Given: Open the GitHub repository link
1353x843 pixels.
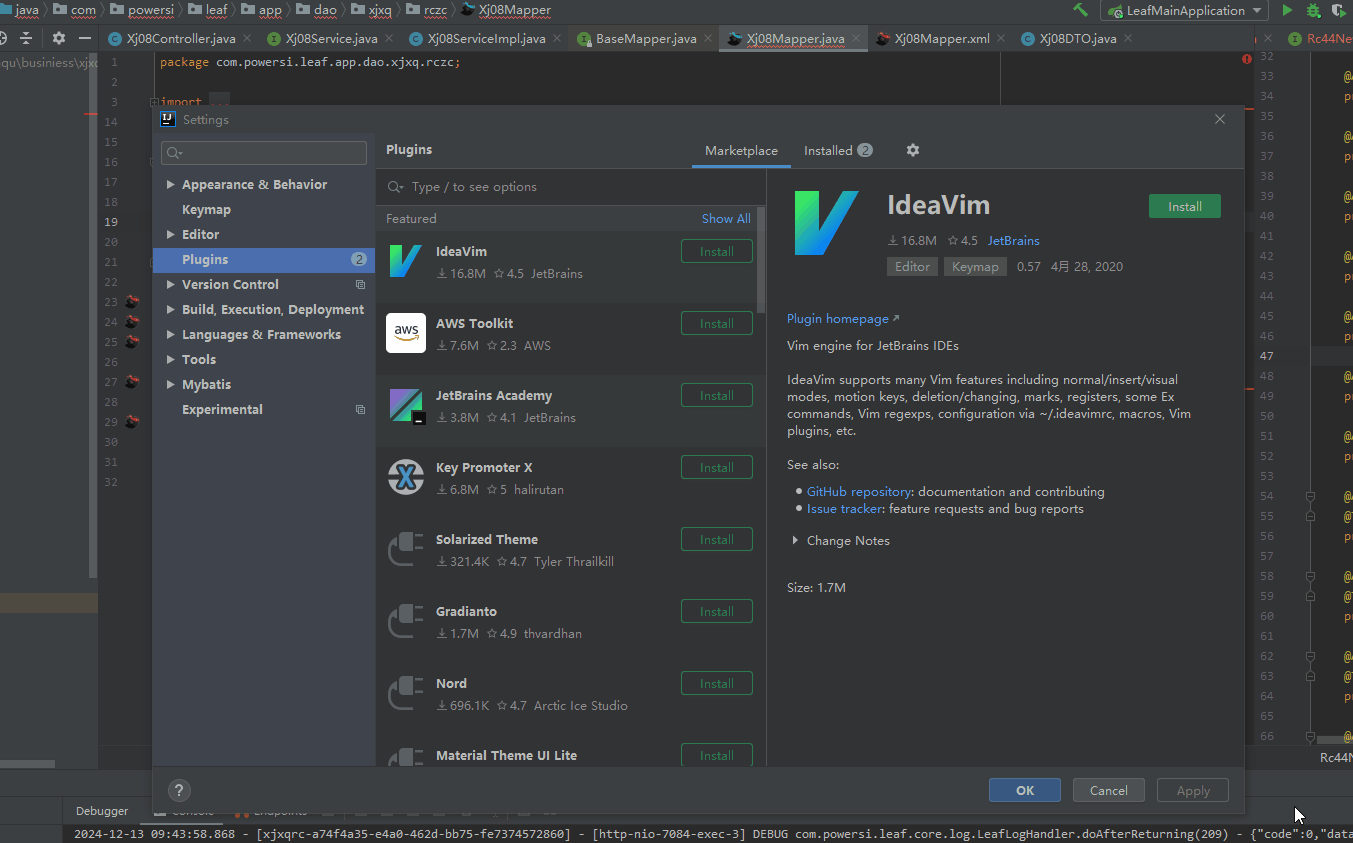Looking at the screenshot, I should tap(859, 492).
